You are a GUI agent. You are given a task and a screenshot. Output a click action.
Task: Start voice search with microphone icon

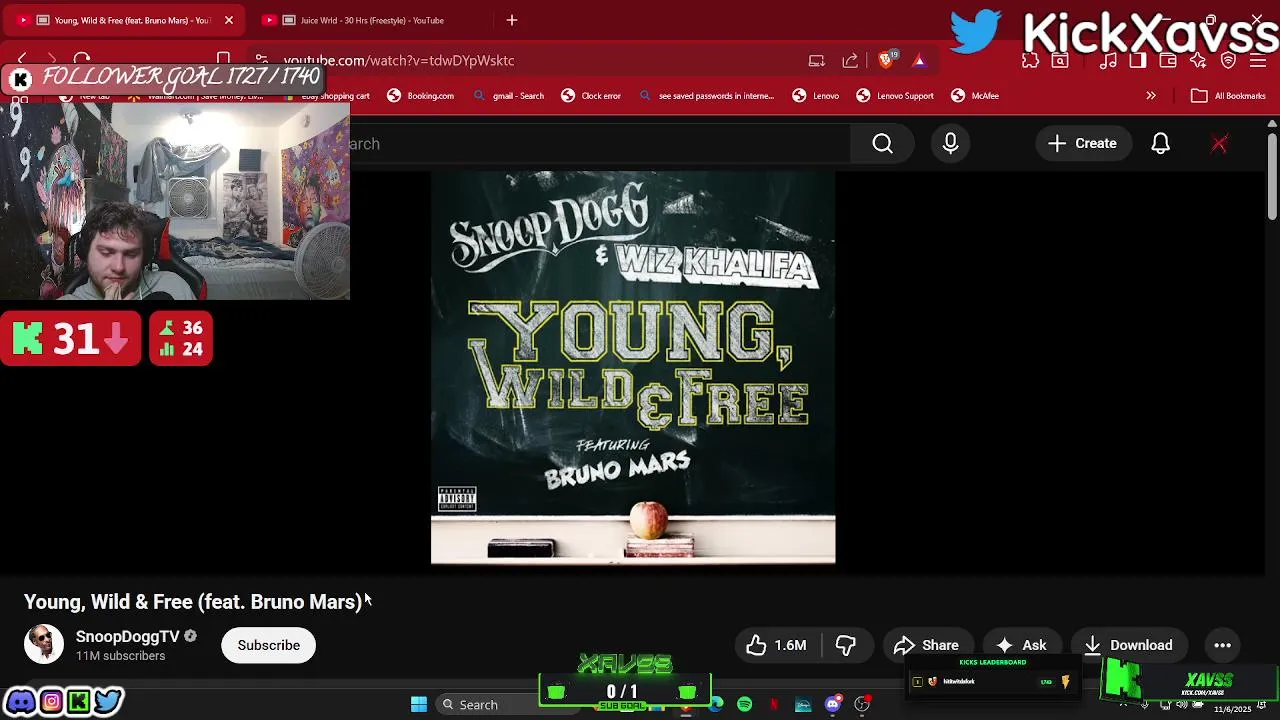coord(950,144)
